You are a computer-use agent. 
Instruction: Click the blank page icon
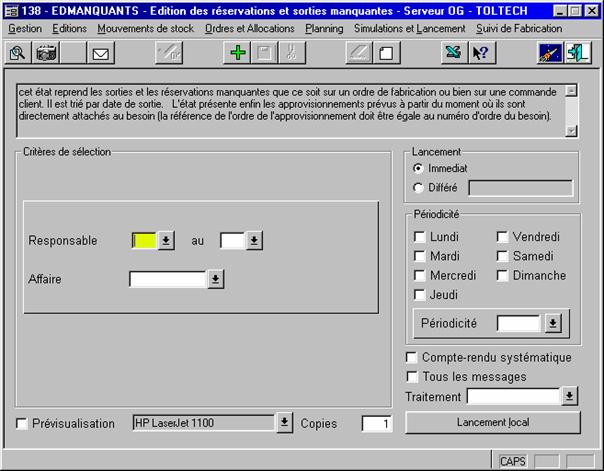[386, 53]
